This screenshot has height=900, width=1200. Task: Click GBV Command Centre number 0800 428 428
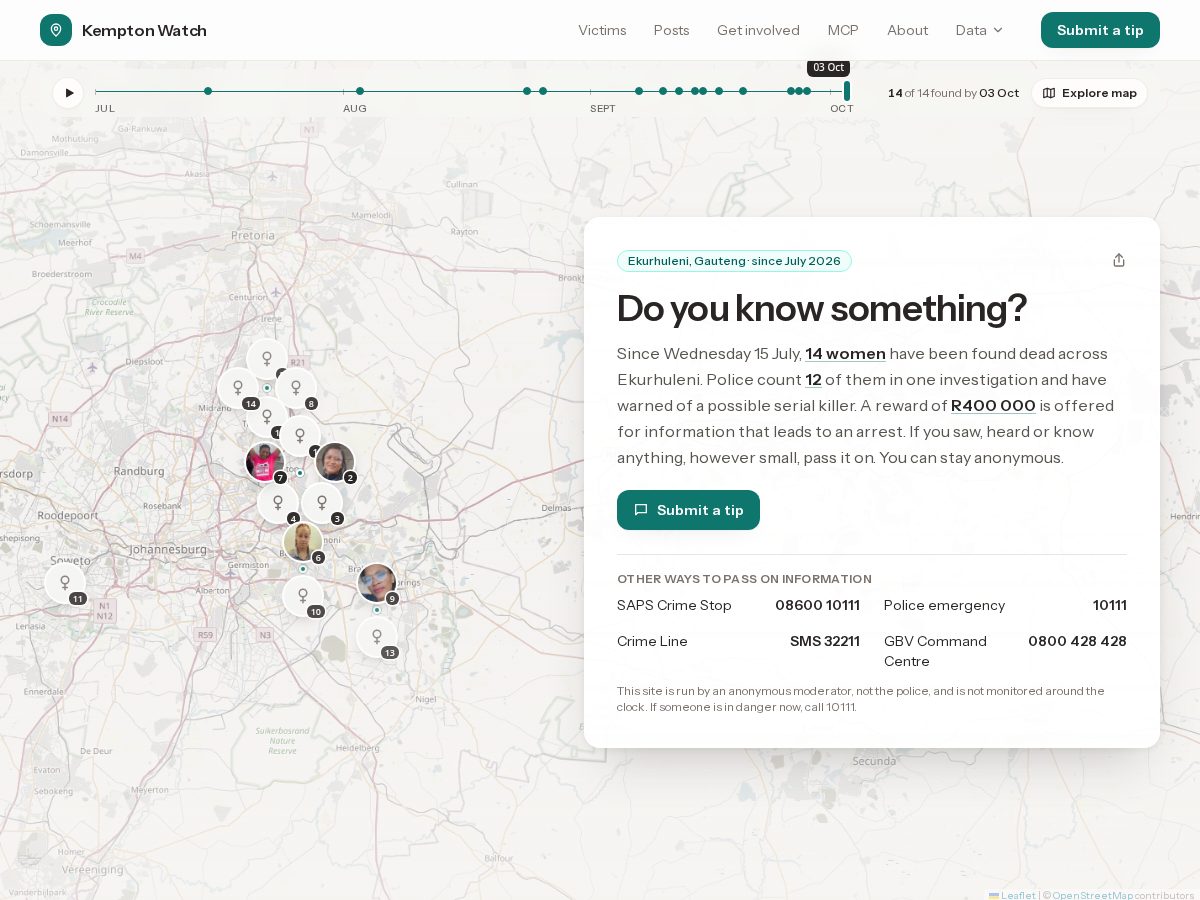1077,642
